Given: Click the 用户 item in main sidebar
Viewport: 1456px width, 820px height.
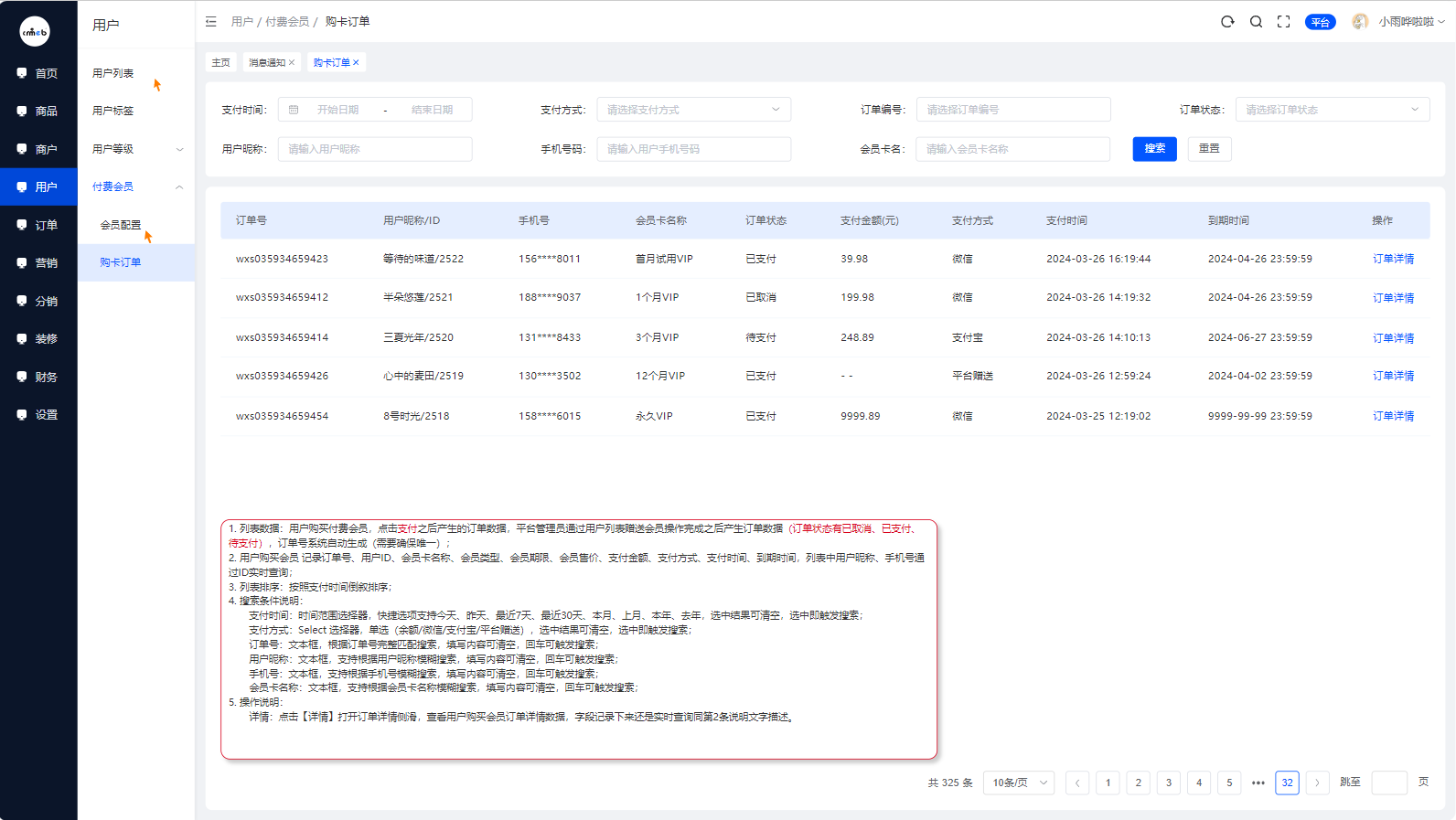Looking at the screenshot, I should (x=38, y=186).
